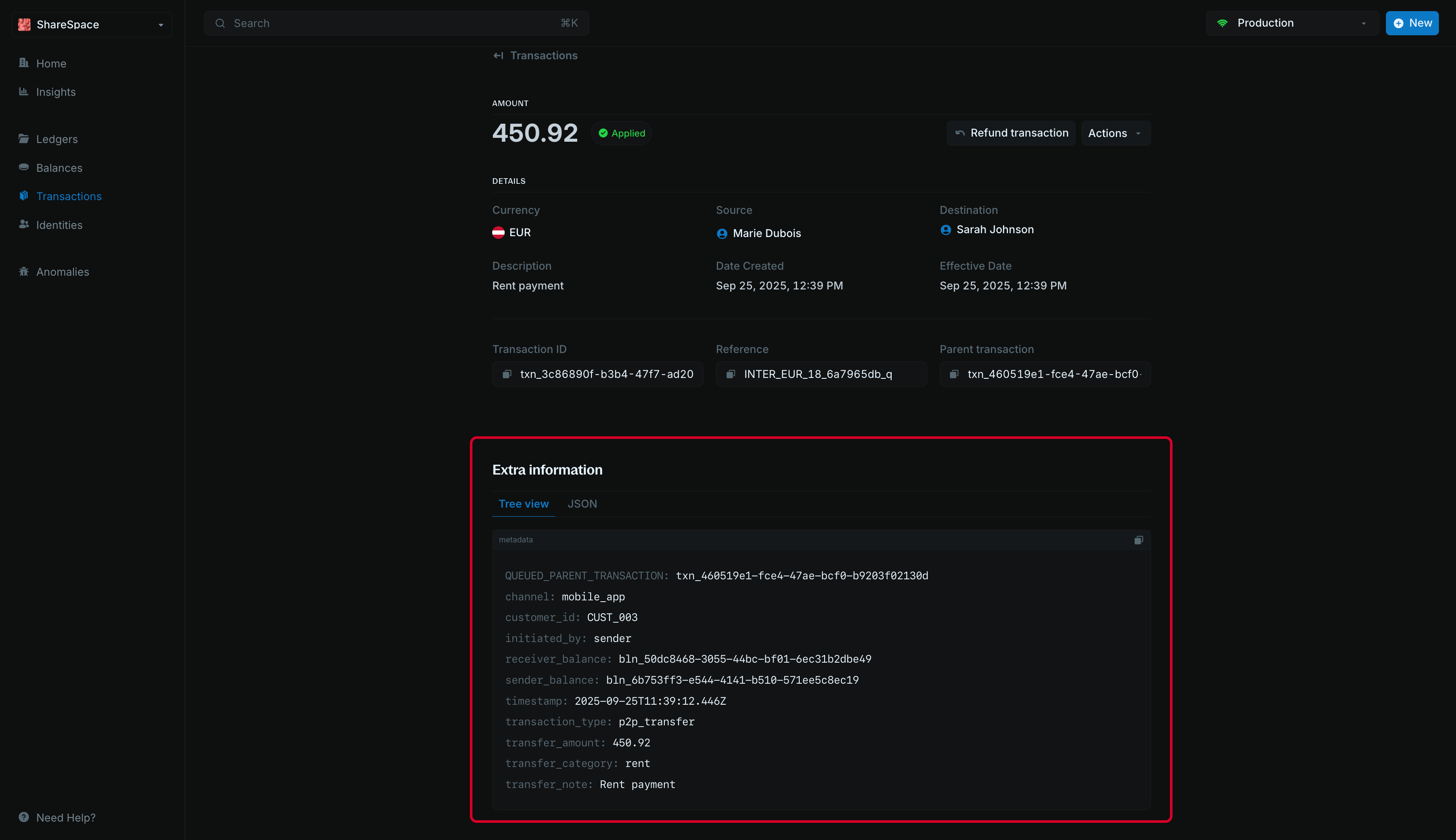Viewport: 1456px width, 840px height.
Task: Copy the Transaction ID value
Action: [508, 374]
